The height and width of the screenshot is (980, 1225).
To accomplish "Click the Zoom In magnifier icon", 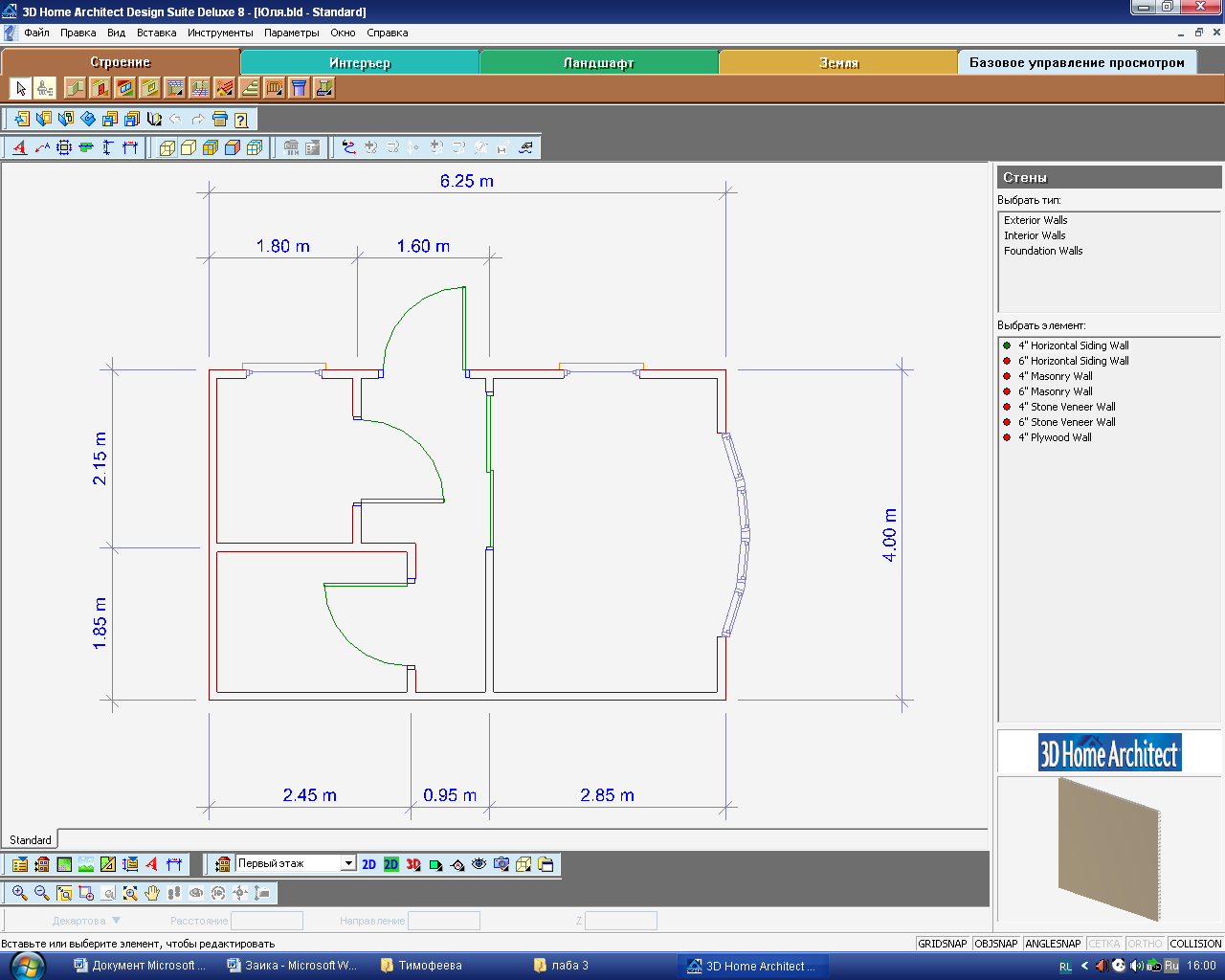I will pyautogui.click(x=19, y=893).
